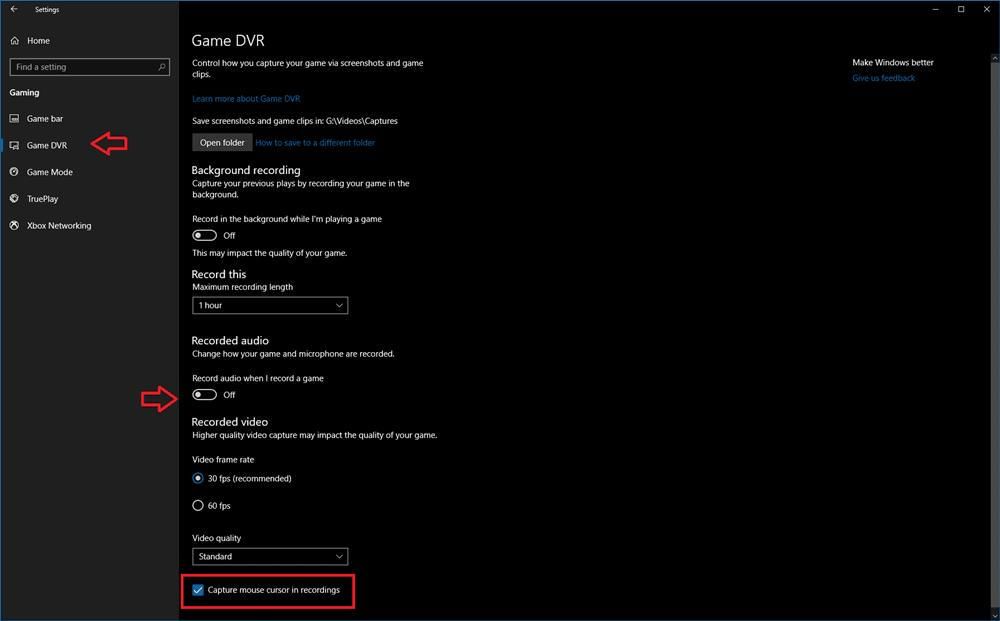Image resolution: width=1000 pixels, height=621 pixels.
Task: Enable background recording while playing a game
Action: 204,235
